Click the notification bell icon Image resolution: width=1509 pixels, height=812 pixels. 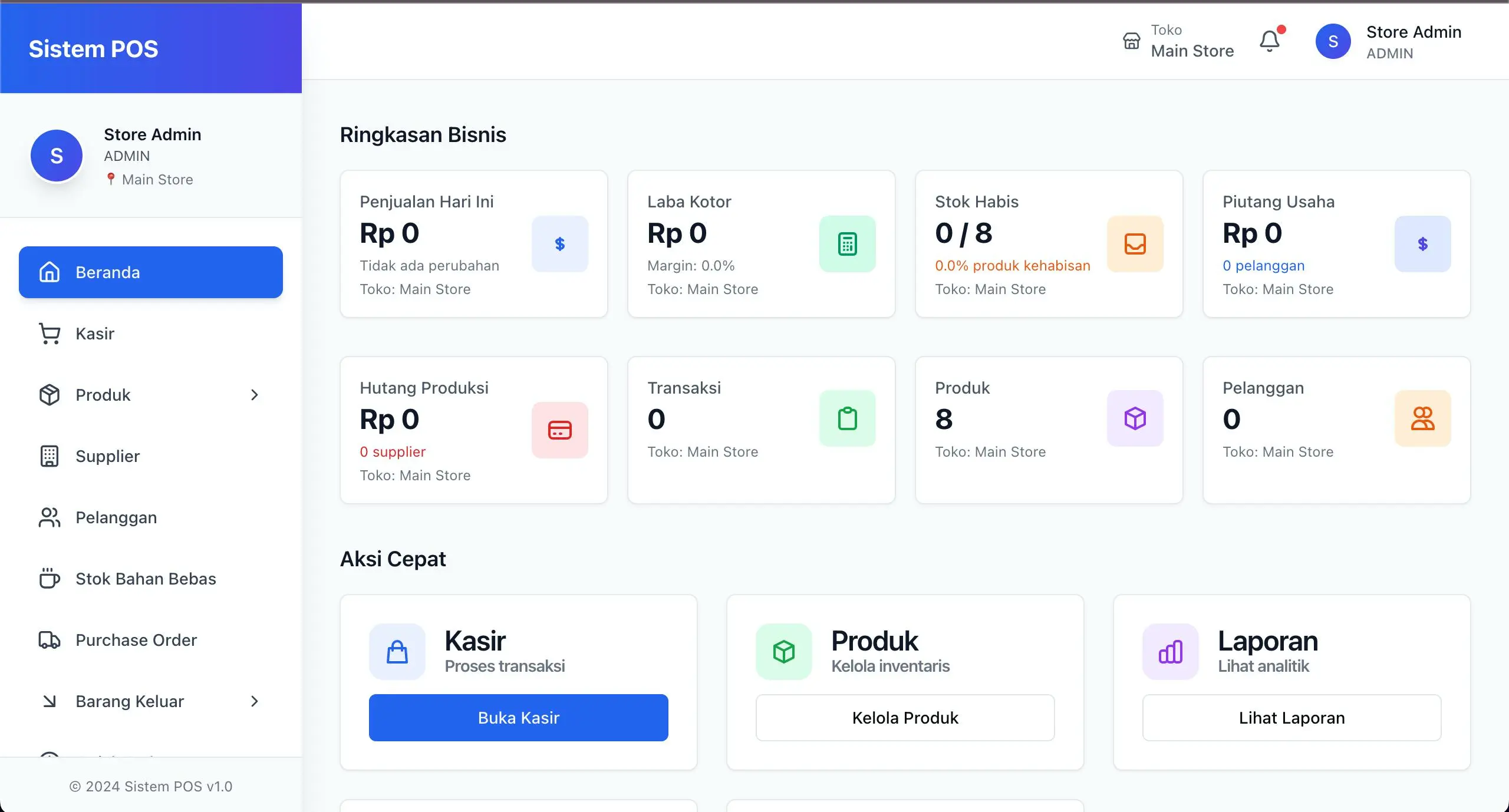click(x=1270, y=41)
